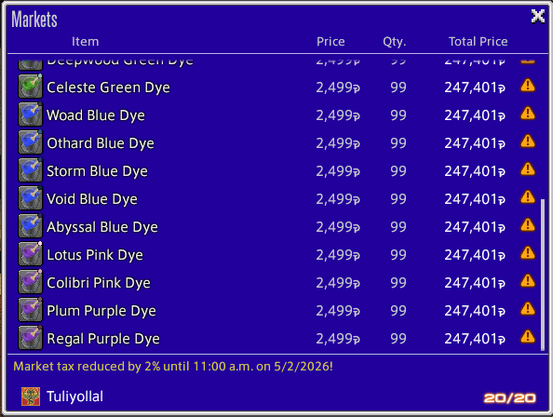The image size is (553, 417).
Task: Click the market list scrollbar thumb
Action: pyautogui.click(x=543, y=275)
